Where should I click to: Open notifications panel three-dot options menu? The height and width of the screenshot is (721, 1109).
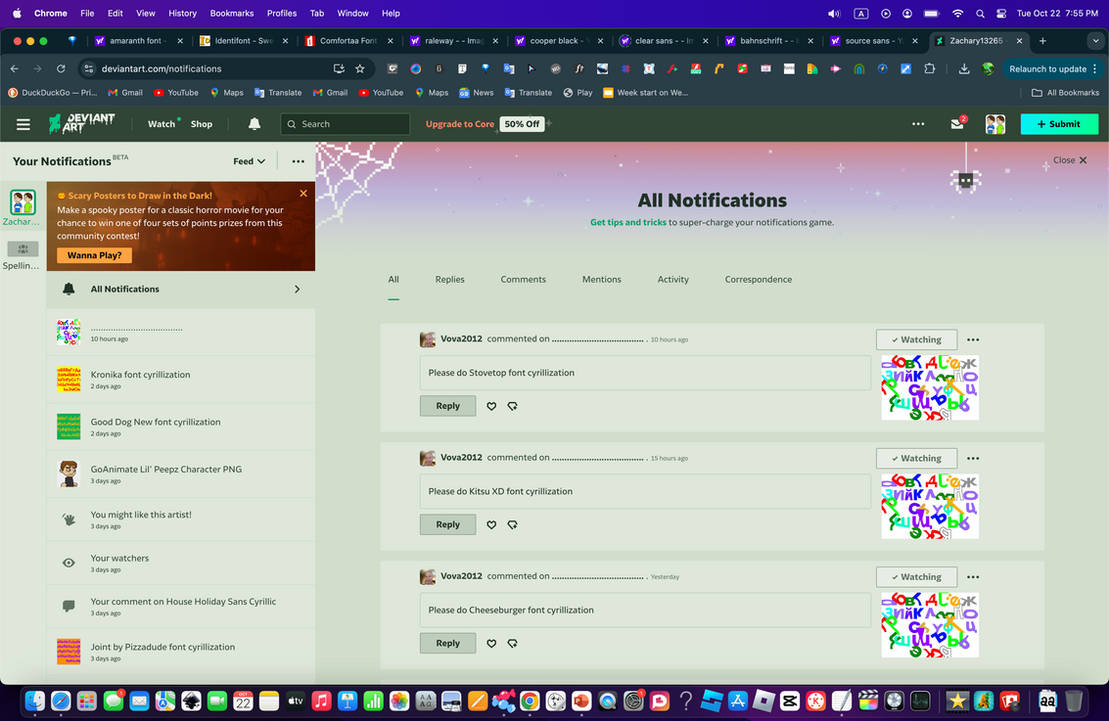[298, 161]
